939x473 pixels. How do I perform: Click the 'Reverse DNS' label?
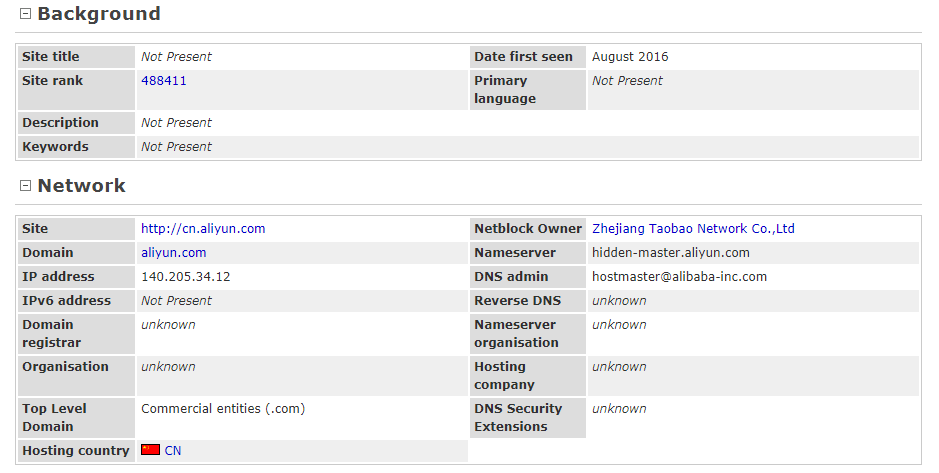pyautogui.click(x=517, y=301)
